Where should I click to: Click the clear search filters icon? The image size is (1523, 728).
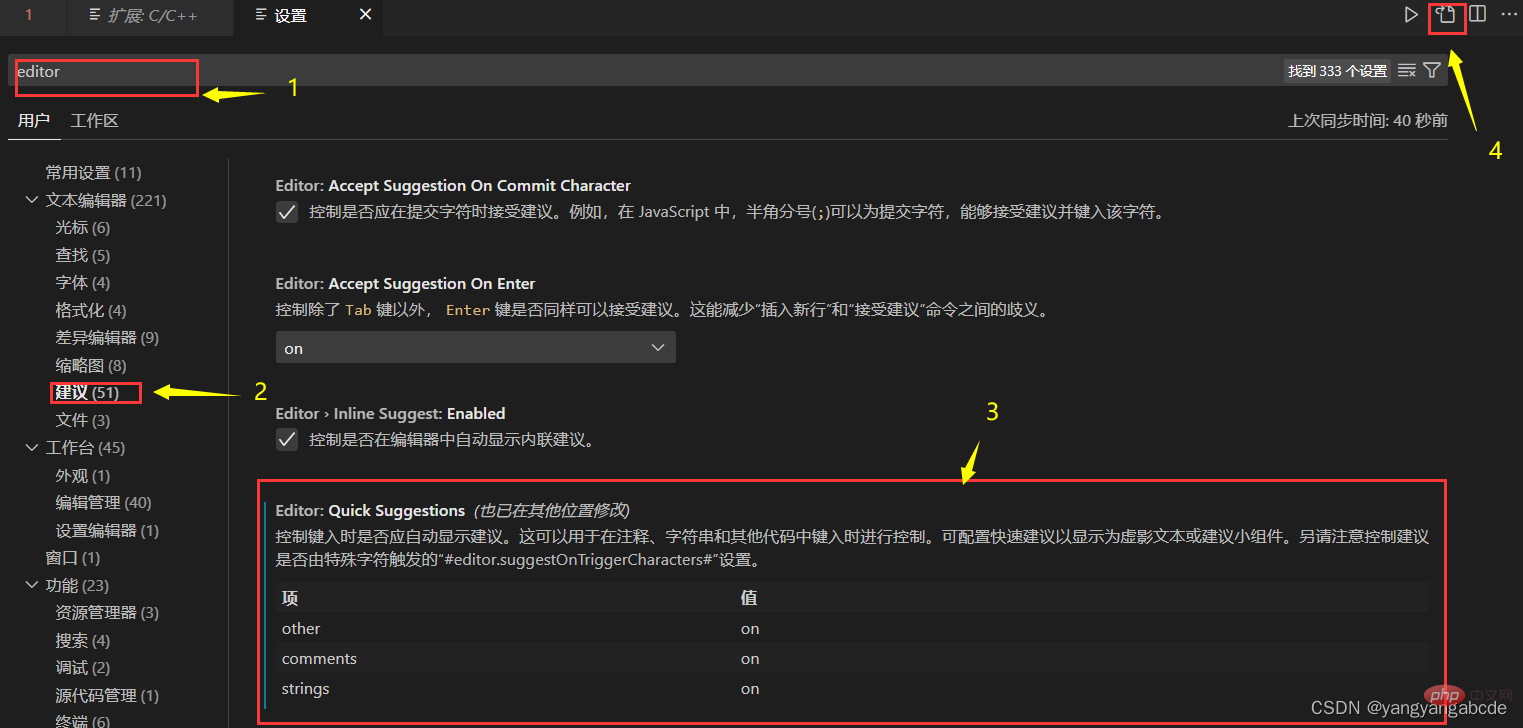1408,70
